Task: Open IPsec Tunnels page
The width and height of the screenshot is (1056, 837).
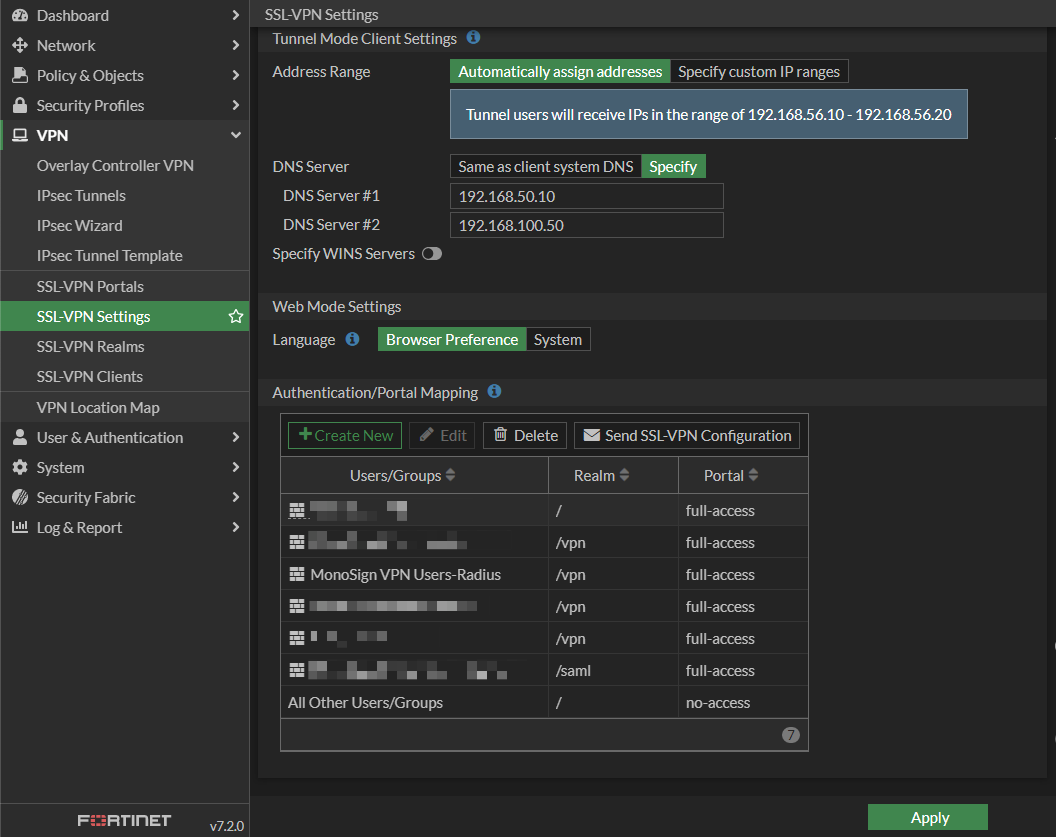Action: pos(81,196)
